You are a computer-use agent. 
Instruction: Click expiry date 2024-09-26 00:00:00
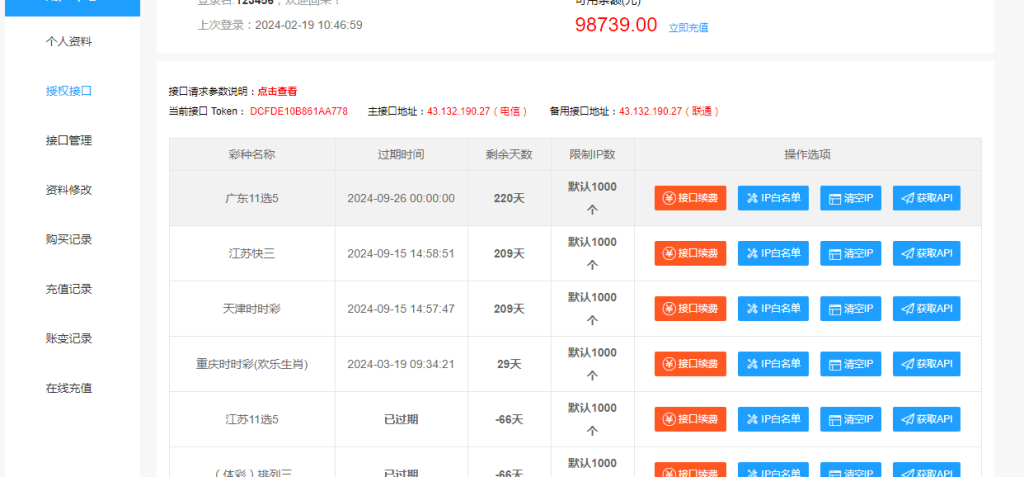401,198
